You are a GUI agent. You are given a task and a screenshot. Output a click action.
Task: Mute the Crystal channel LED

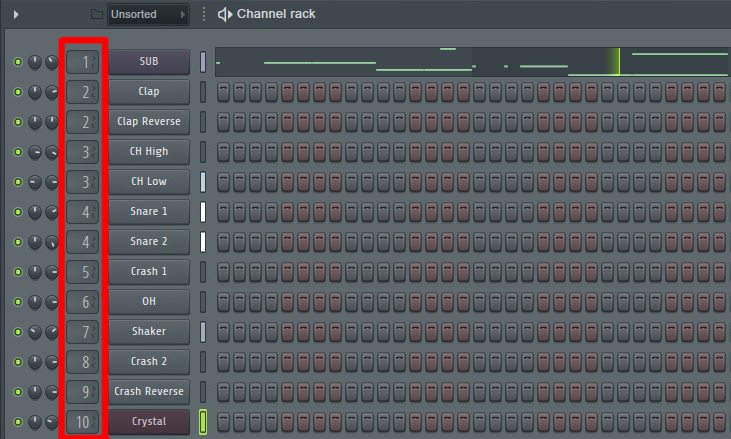click(x=18, y=422)
